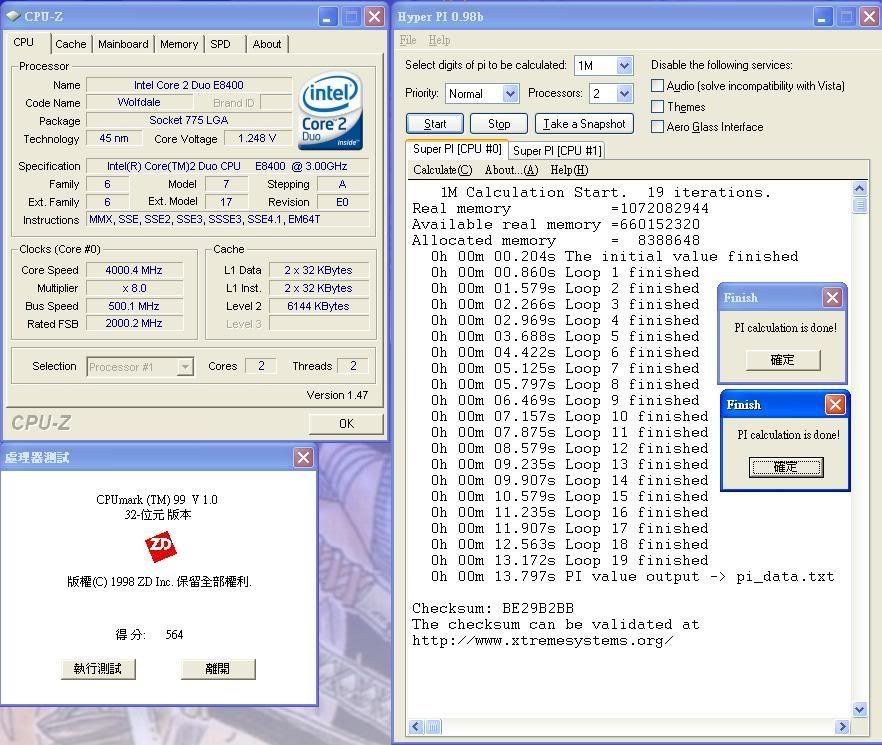Minimize the Hyper PI window
This screenshot has width=882, height=745.
pyautogui.click(x=822, y=17)
